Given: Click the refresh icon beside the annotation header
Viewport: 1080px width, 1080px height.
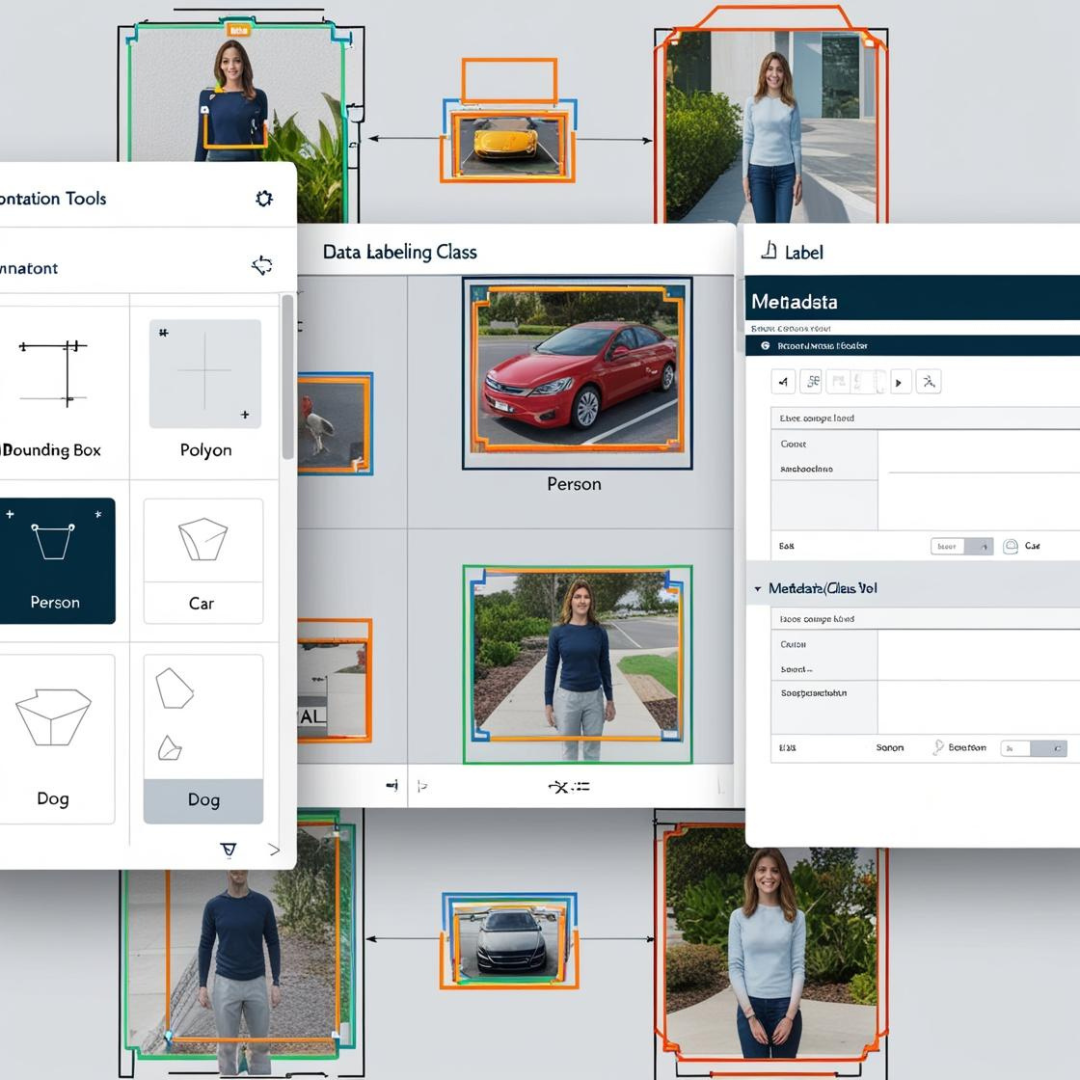Looking at the screenshot, I should [x=262, y=266].
